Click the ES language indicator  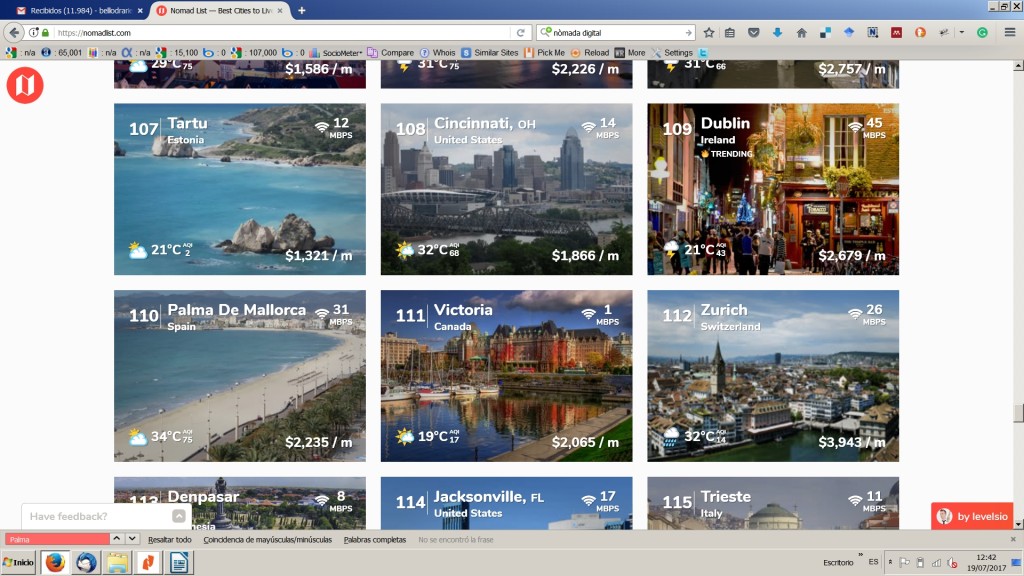[873, 562]
